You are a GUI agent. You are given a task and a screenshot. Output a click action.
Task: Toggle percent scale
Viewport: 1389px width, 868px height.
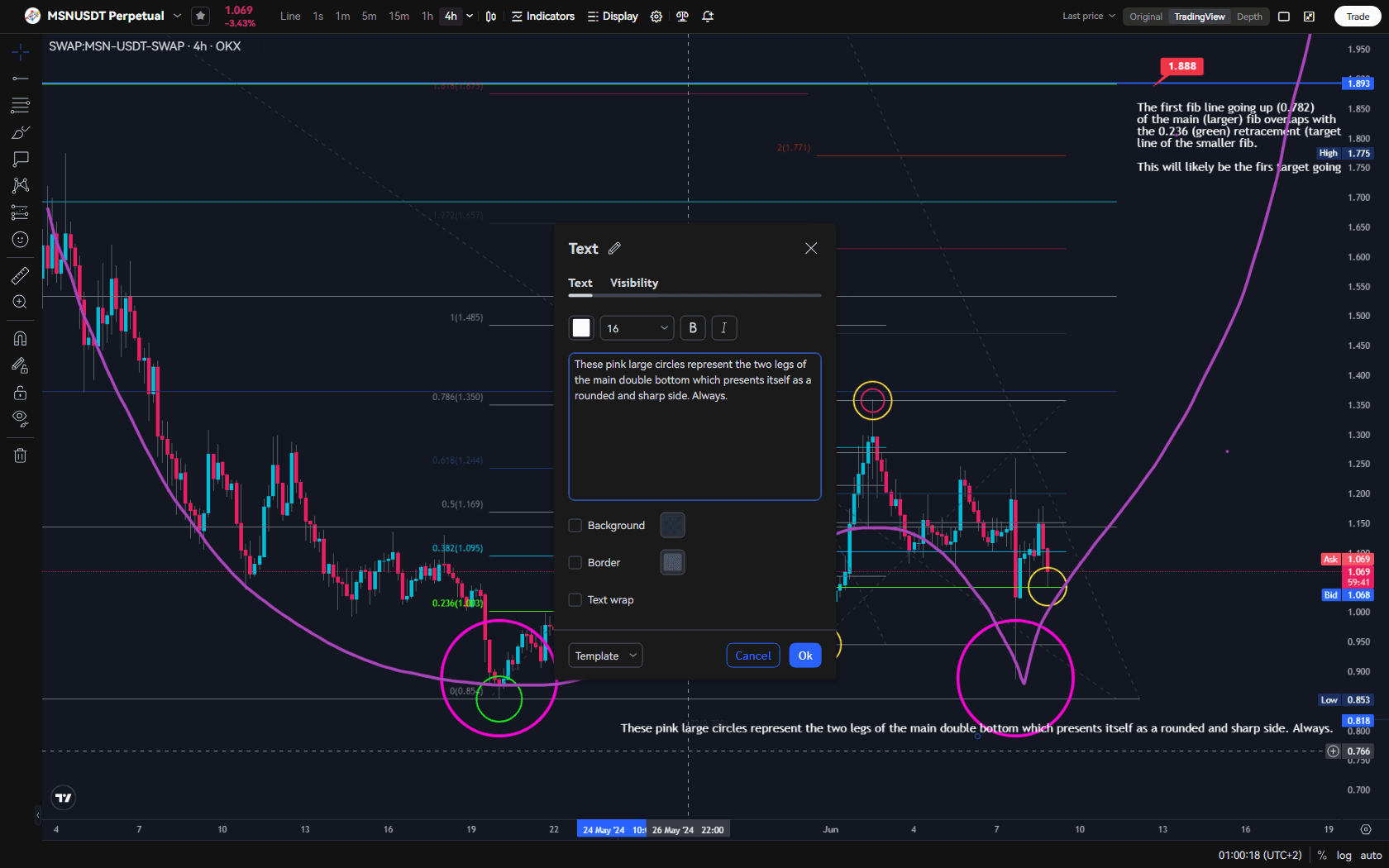pos(1323,856)
